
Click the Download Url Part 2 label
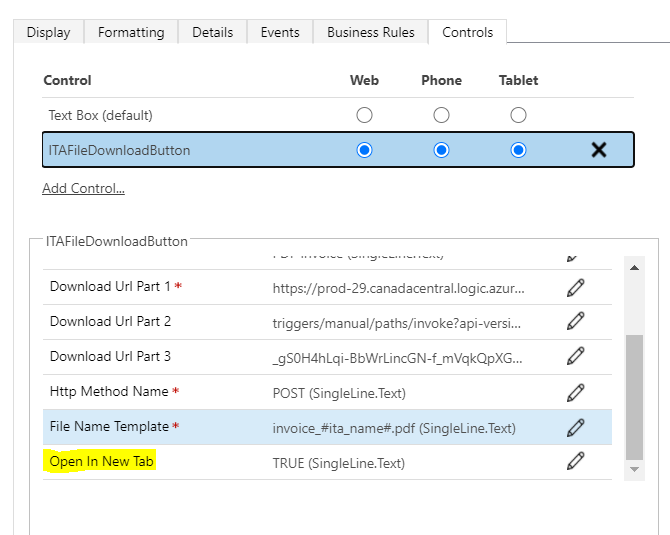coord(110,321)
